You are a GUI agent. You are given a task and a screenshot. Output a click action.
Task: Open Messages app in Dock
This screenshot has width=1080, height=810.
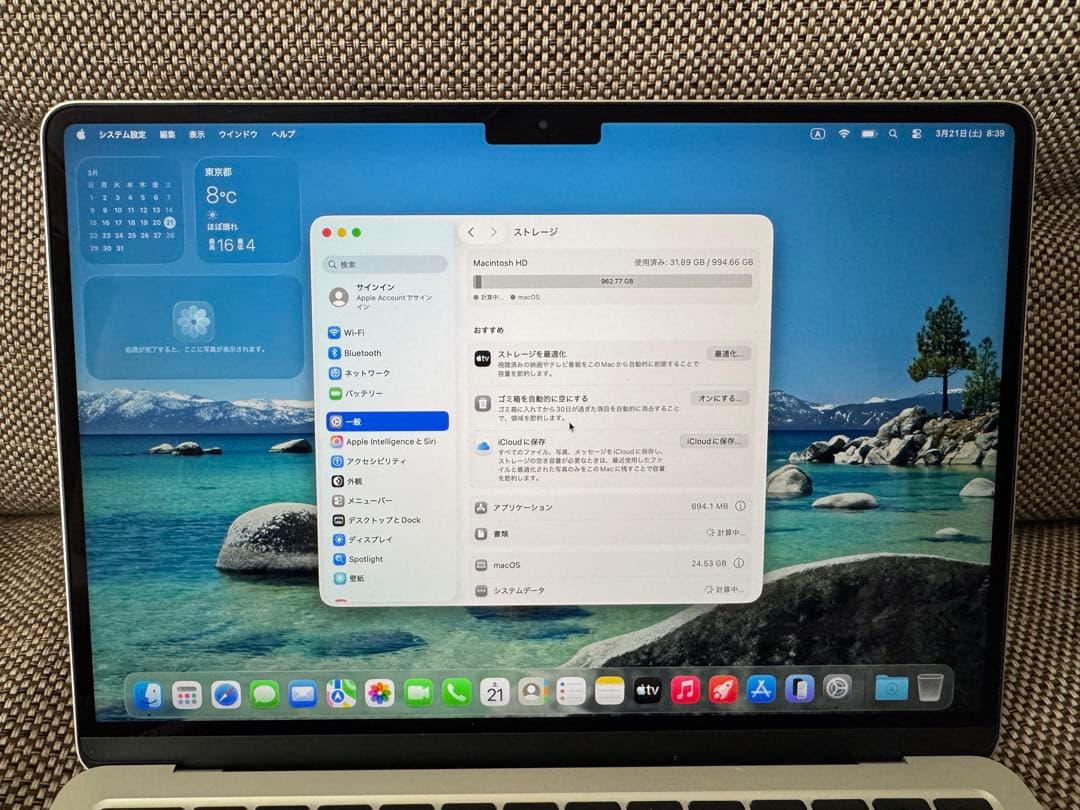pyautogui.click(x=264, y=694)
